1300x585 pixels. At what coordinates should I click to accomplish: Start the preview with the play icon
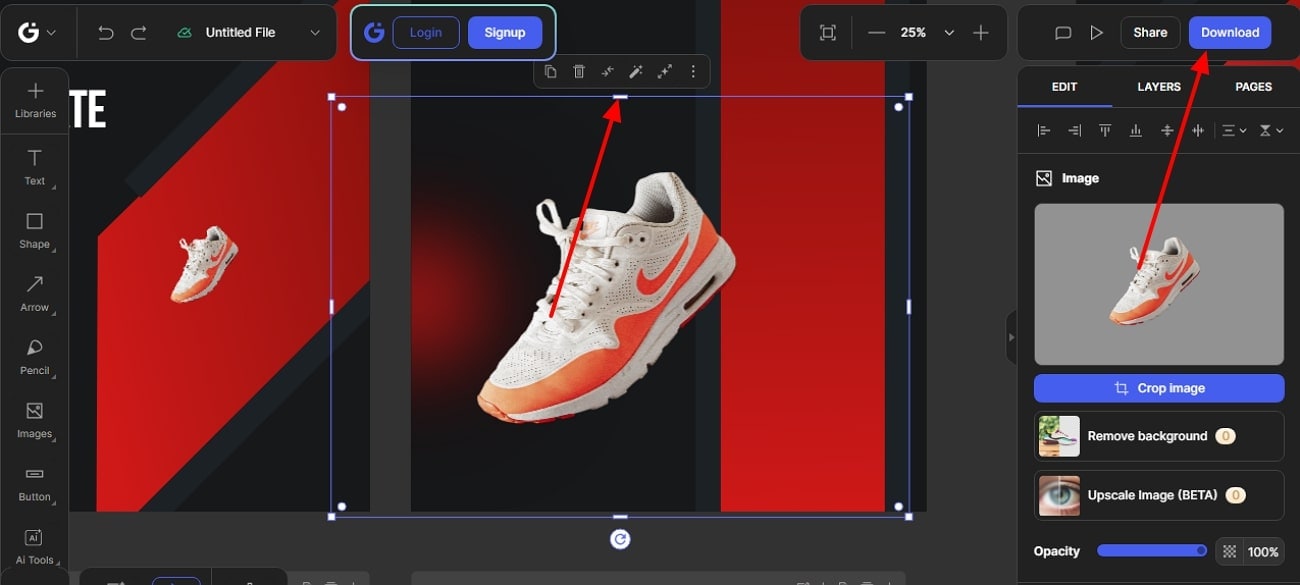(1096, 33)
